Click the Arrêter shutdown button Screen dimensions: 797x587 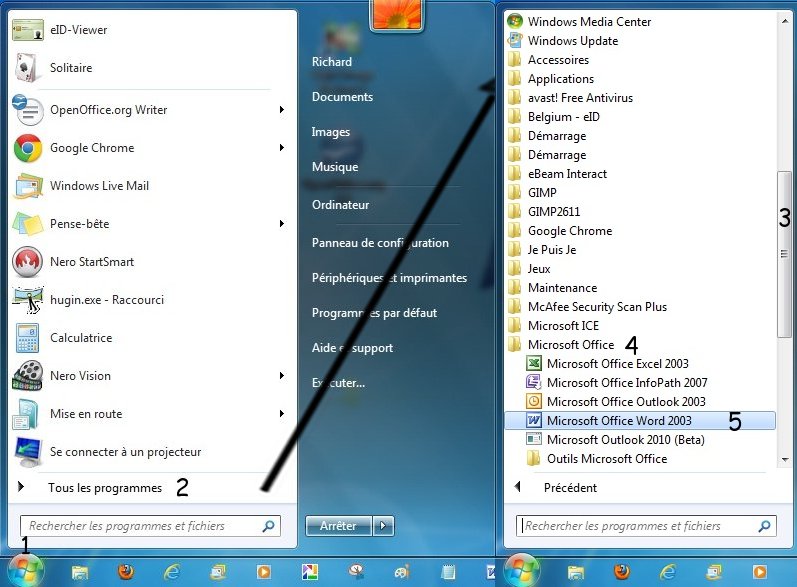pyautogui.click(x=339, y=526)
